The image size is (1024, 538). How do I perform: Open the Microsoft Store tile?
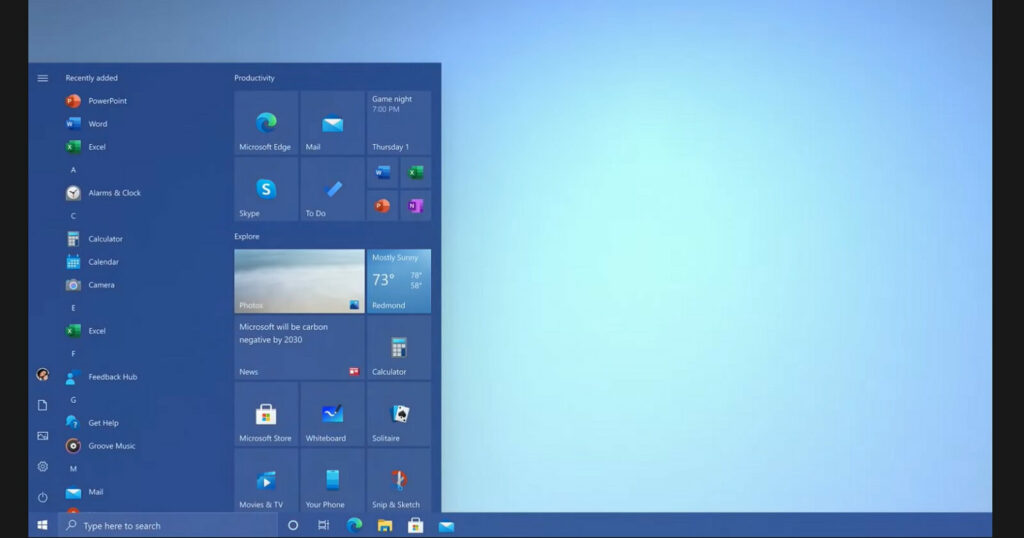coord(266,414)
